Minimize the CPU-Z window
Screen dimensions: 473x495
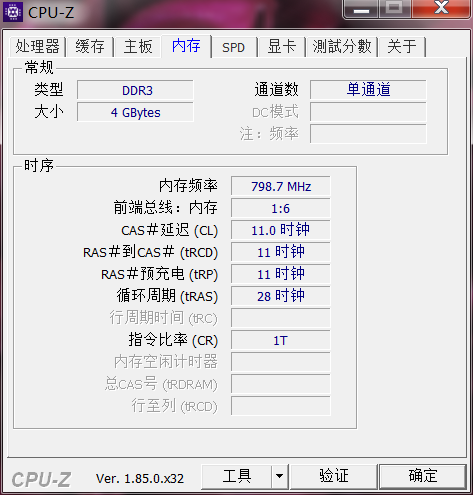(x=361, y=9)
